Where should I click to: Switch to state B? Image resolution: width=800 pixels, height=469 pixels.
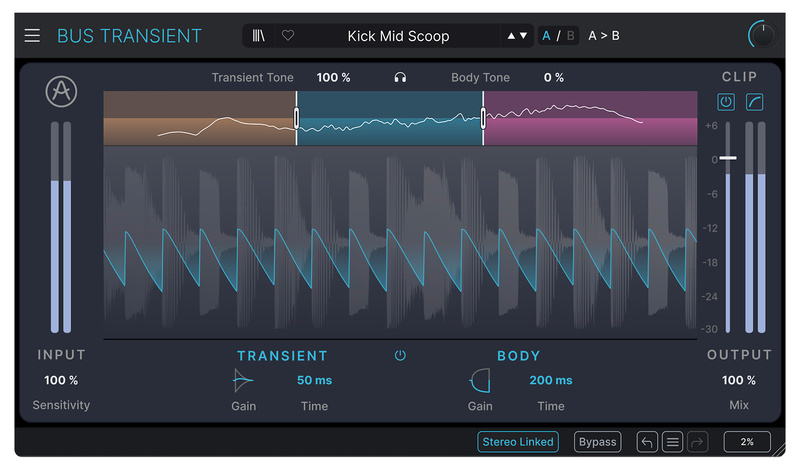coord(570,36)
